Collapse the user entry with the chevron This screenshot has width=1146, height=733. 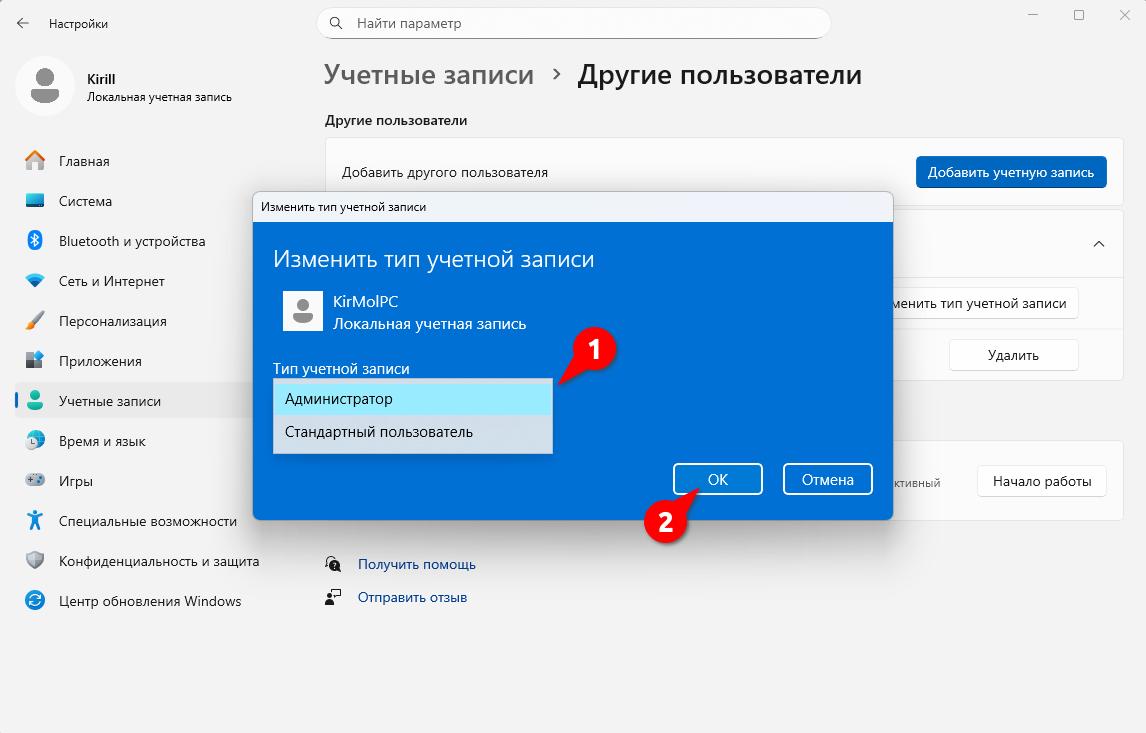click(1098, 244)
